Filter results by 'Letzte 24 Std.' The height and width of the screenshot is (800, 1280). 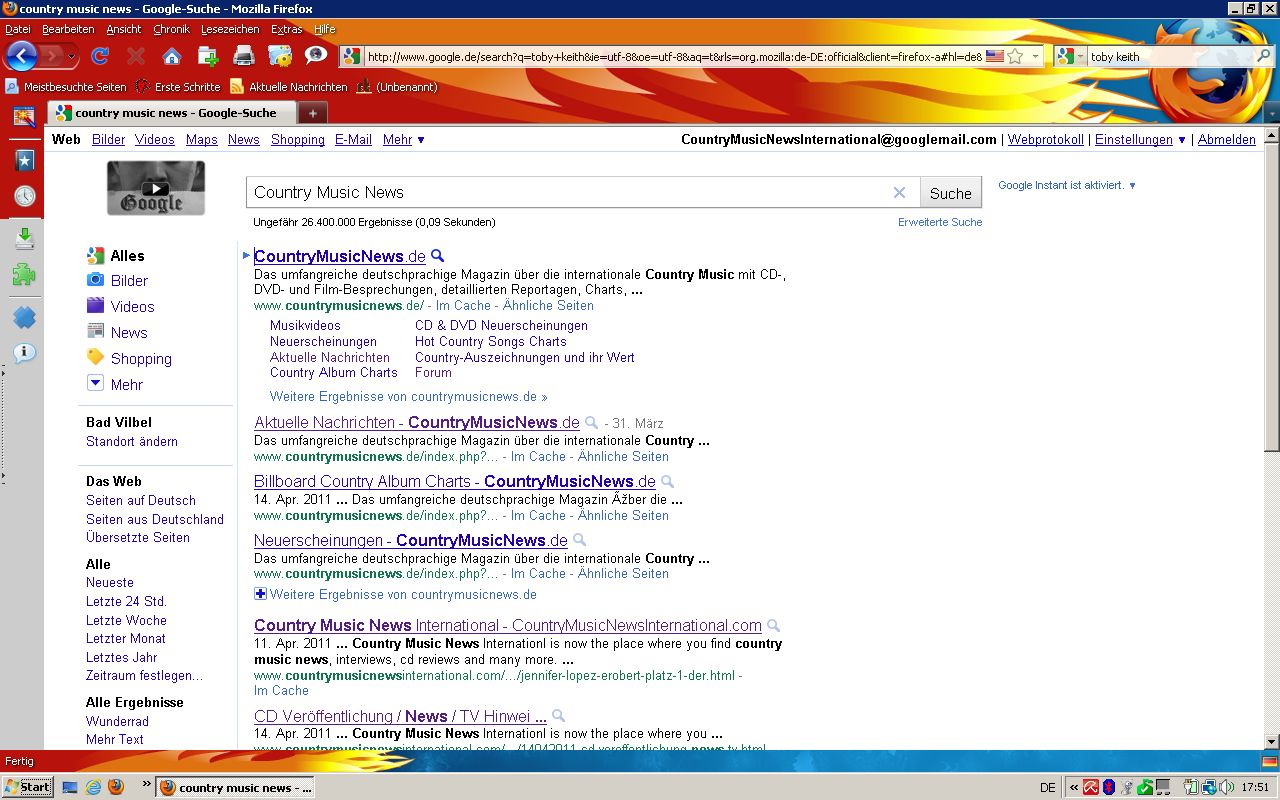tap(126, 601)
